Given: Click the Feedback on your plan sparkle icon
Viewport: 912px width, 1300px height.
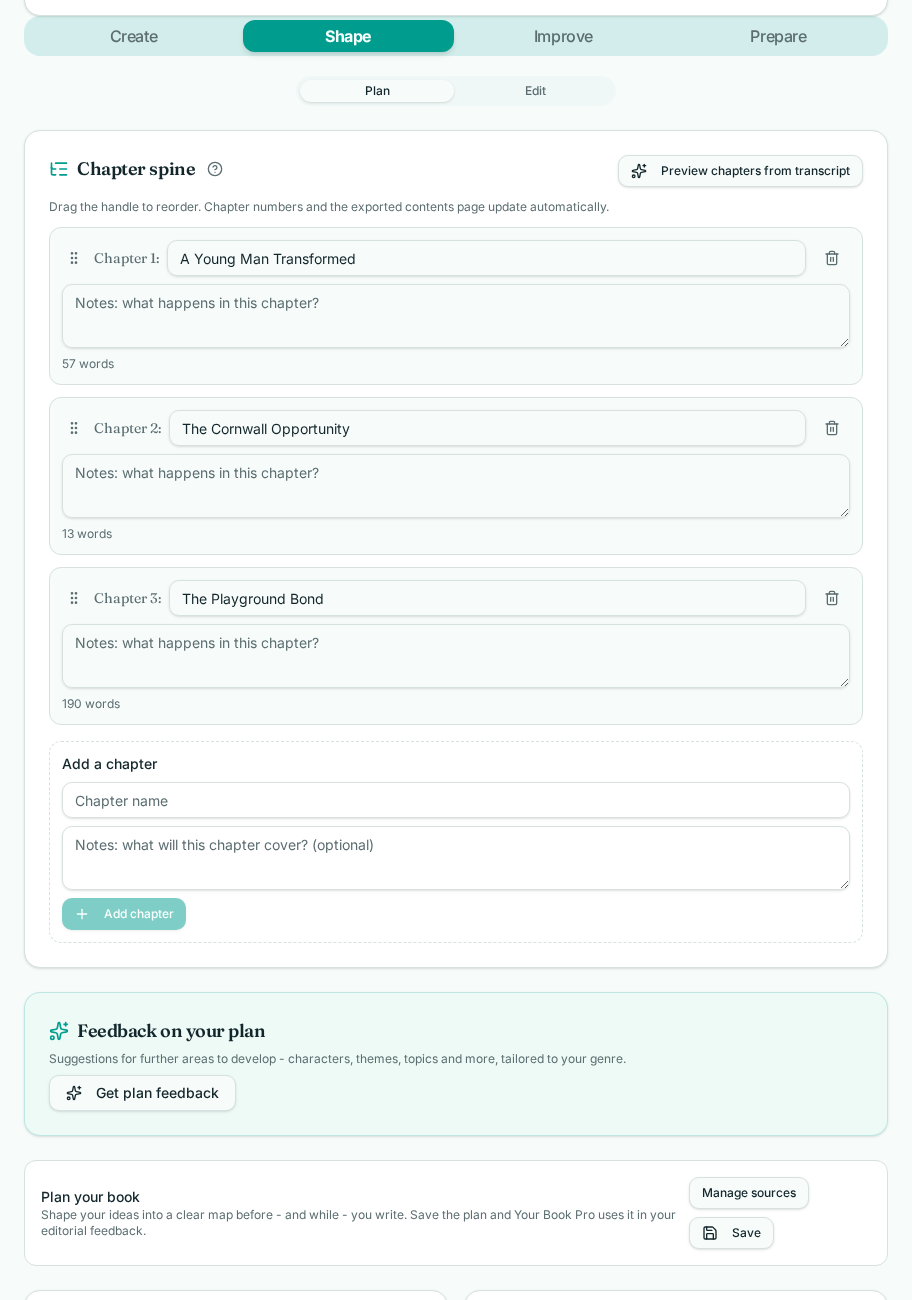Looking at the screenshot, I should point(59,1031).
